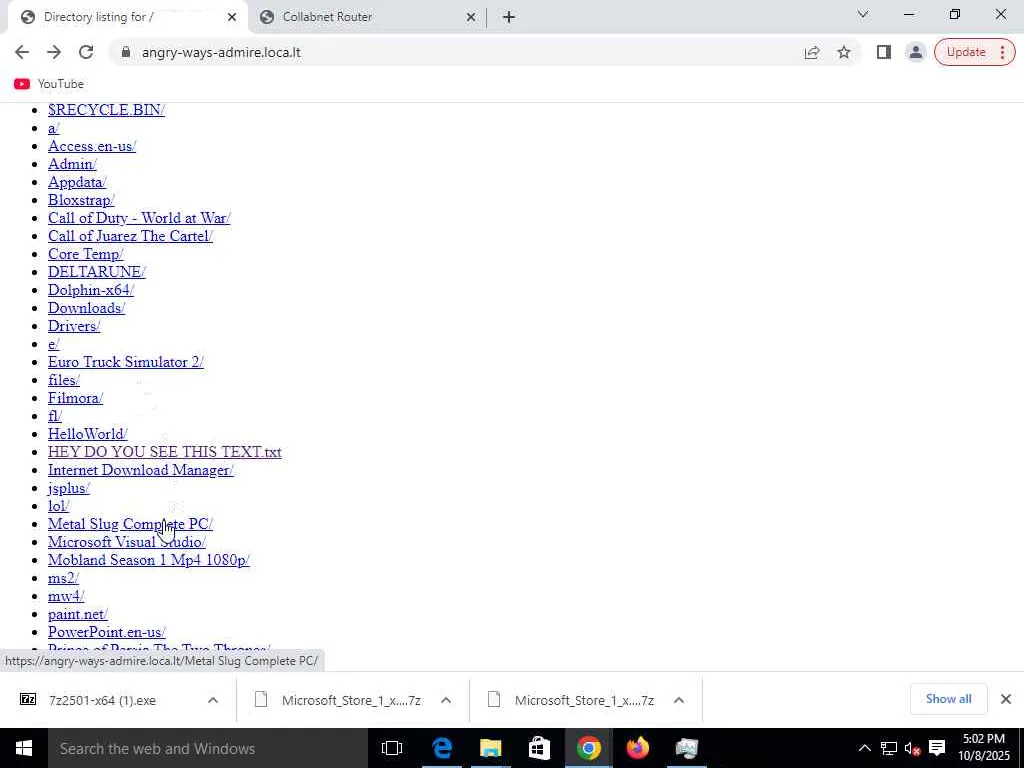This screenshot has width=1024, height=768.
Task: Open the Core Temp/ folder link
Action: pos(86,253)
